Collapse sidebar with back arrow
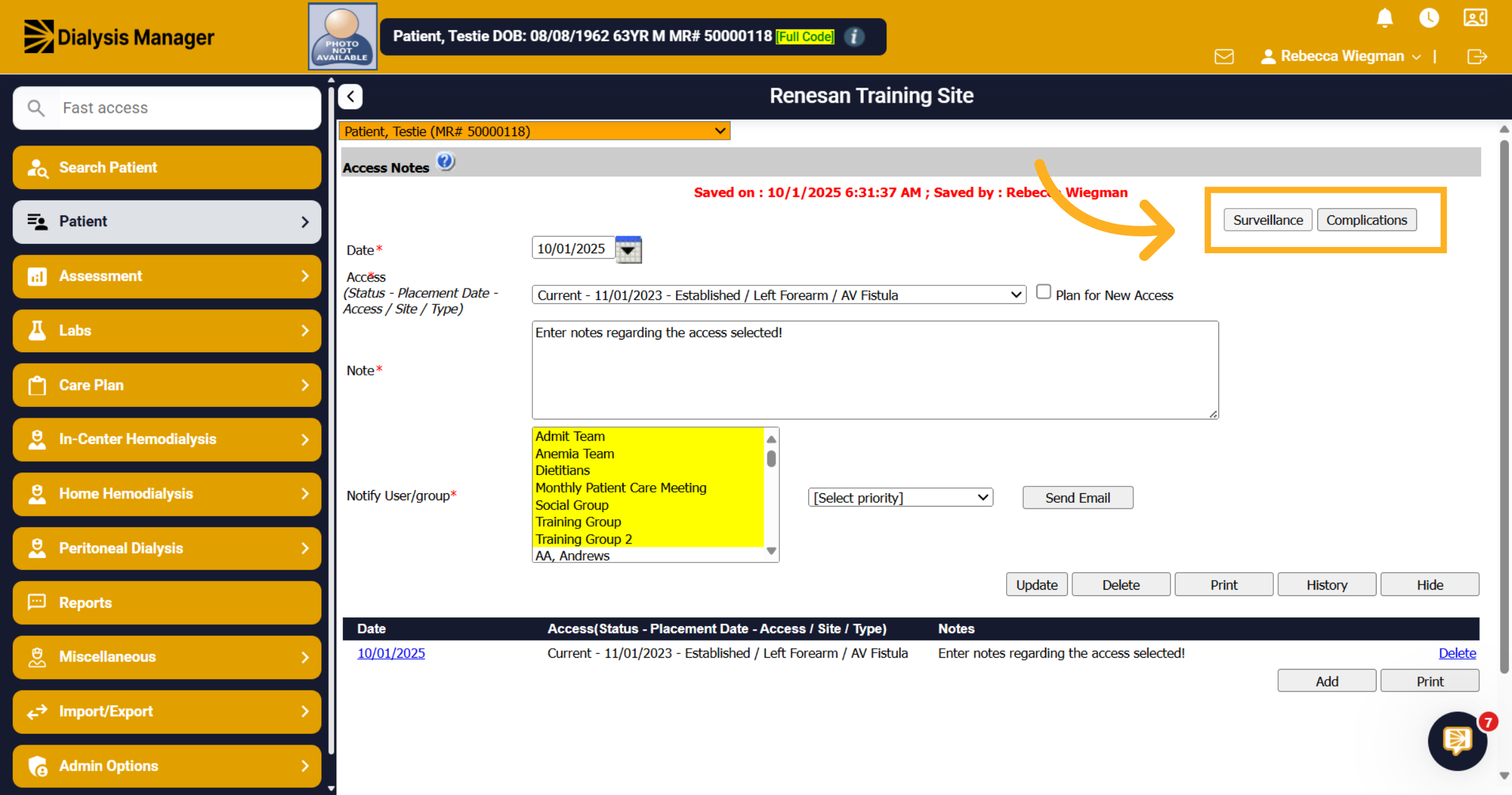Image resolution: width=1512 pixels, height=795 pixels. tap(350, 96)
